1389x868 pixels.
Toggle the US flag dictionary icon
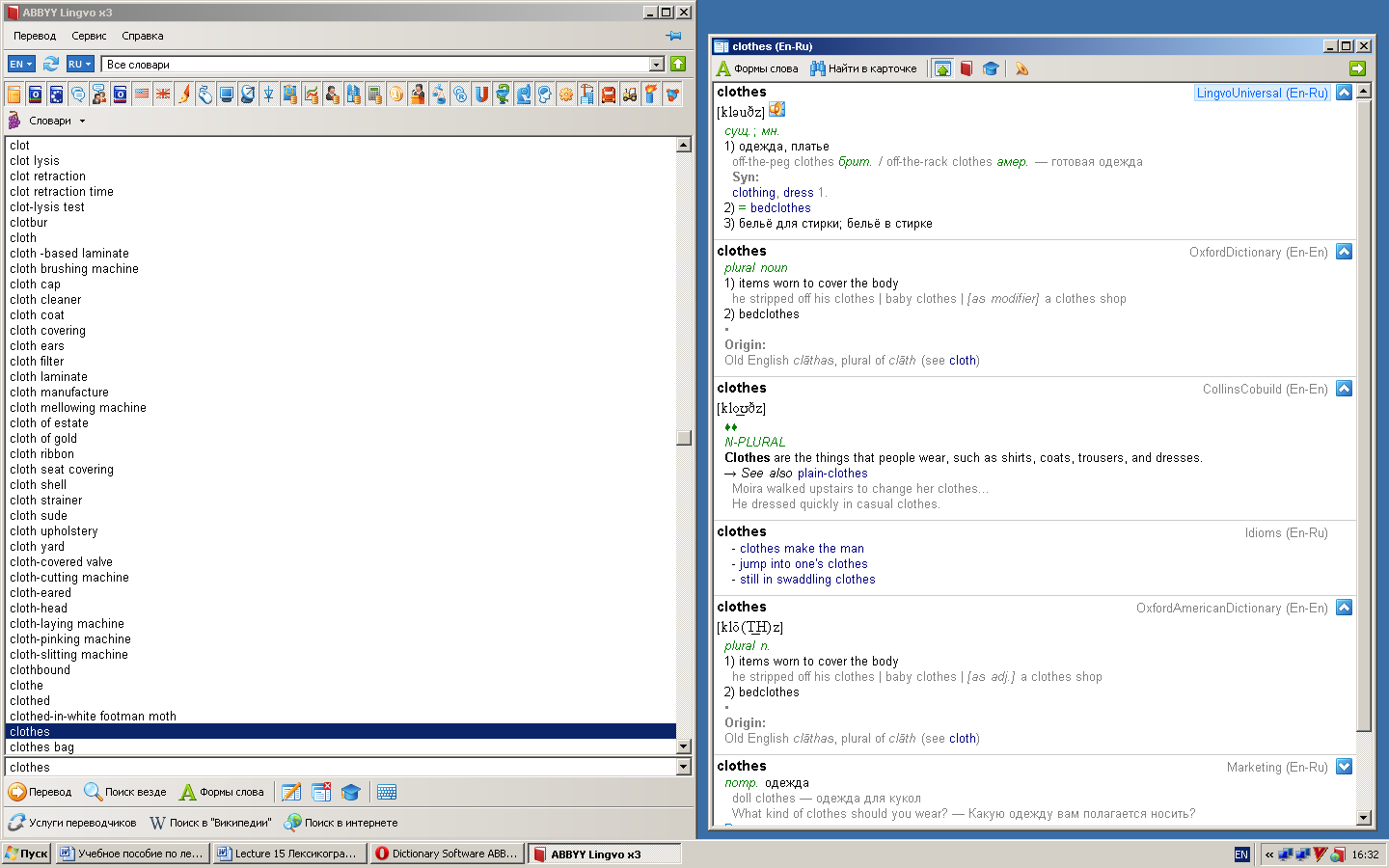[x=142, y=94]
